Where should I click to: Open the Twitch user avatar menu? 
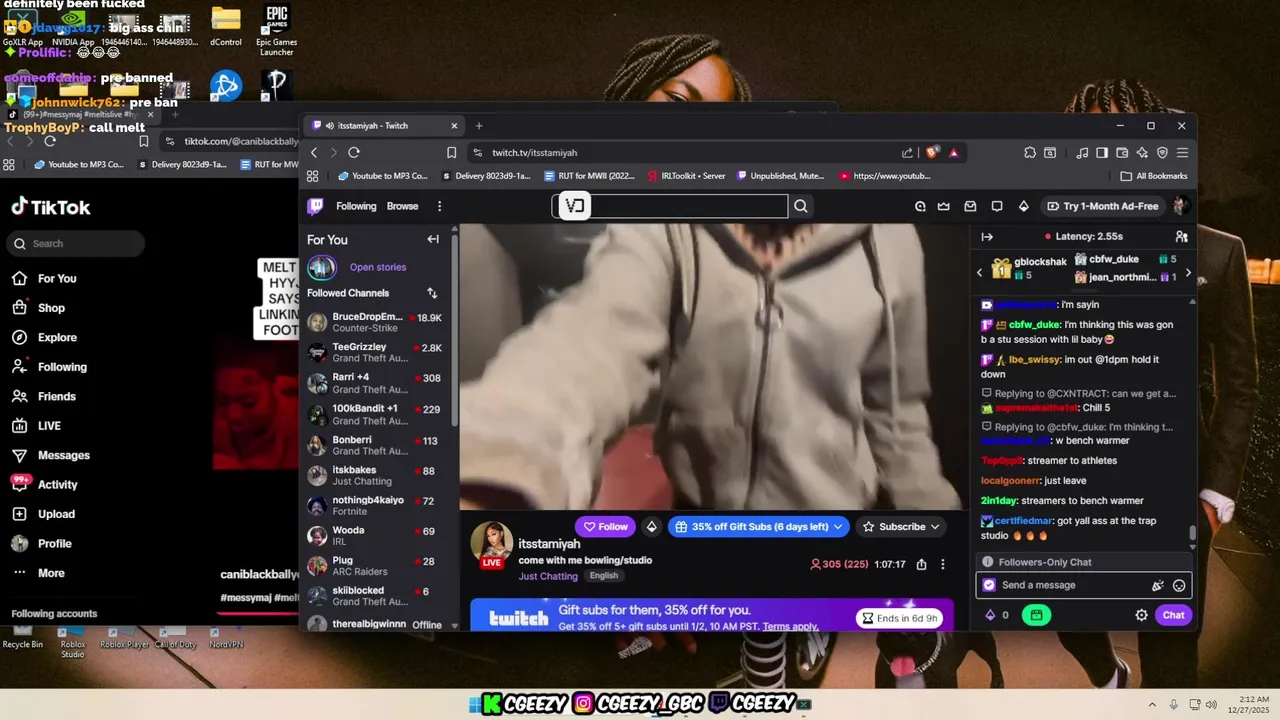1180,206
